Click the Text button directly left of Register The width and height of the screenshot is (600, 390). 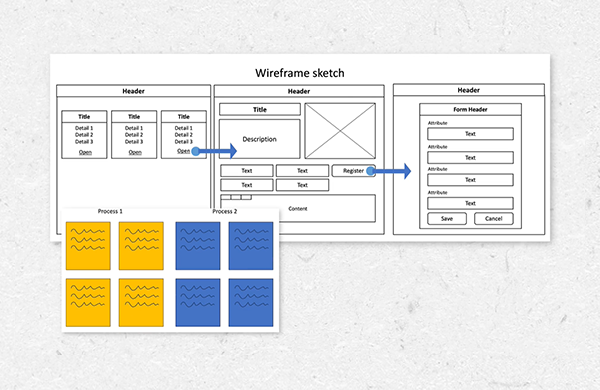click(x=302, y=171)
